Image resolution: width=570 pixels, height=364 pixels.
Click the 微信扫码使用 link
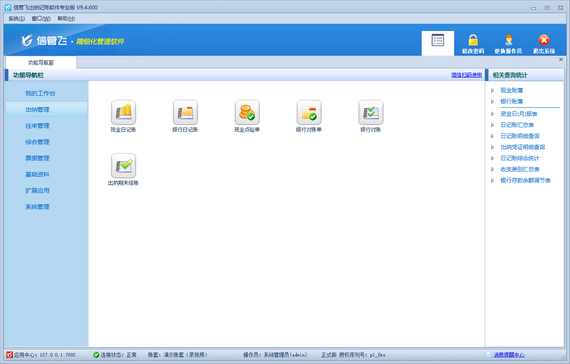[466, 75]
